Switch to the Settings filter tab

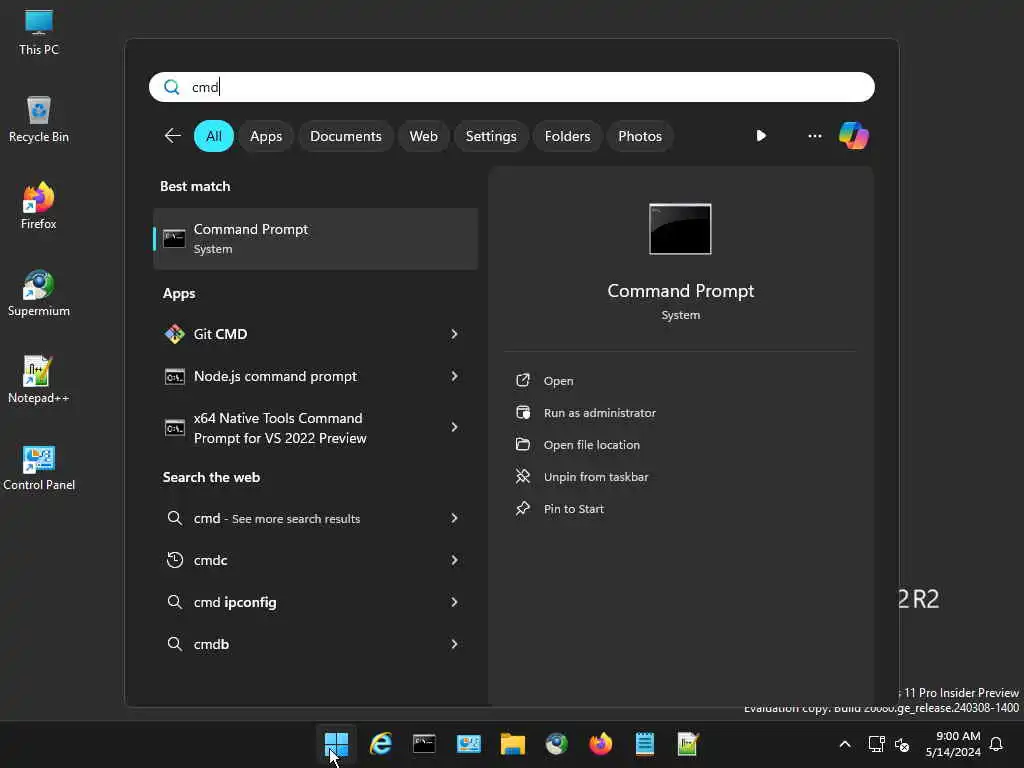point(491,136)
